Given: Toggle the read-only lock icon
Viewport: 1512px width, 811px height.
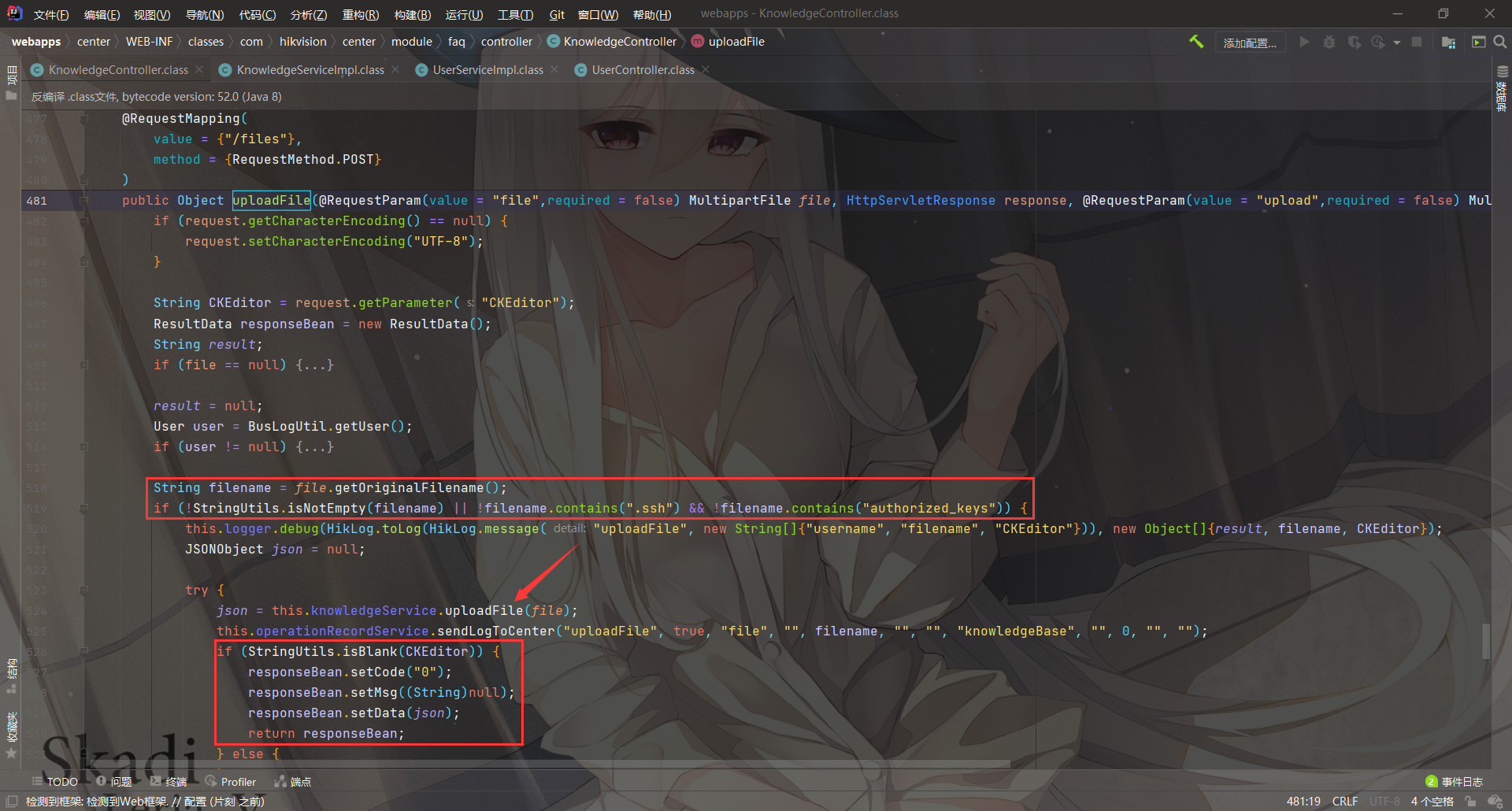Looking at the screenshot, I should (x=1470, y=802).
